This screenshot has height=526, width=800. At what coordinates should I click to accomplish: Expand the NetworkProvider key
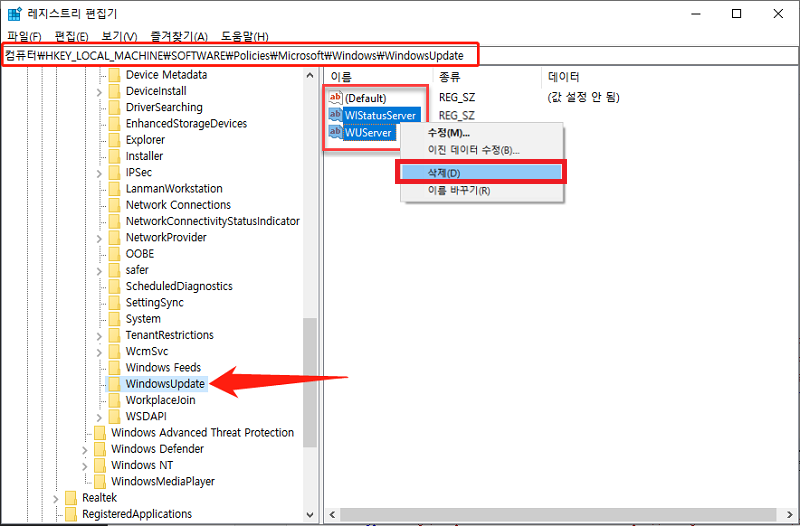point(99,238)
